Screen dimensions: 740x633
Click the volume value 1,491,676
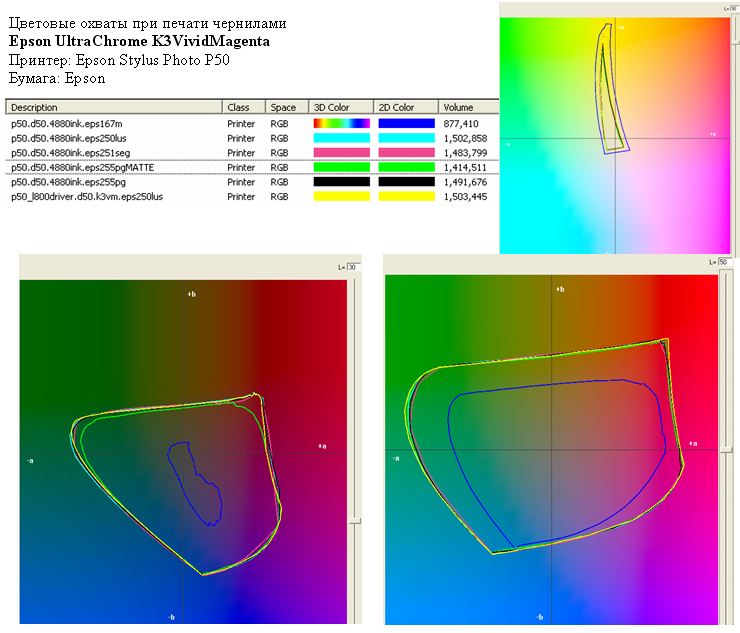tap(465, 182)
